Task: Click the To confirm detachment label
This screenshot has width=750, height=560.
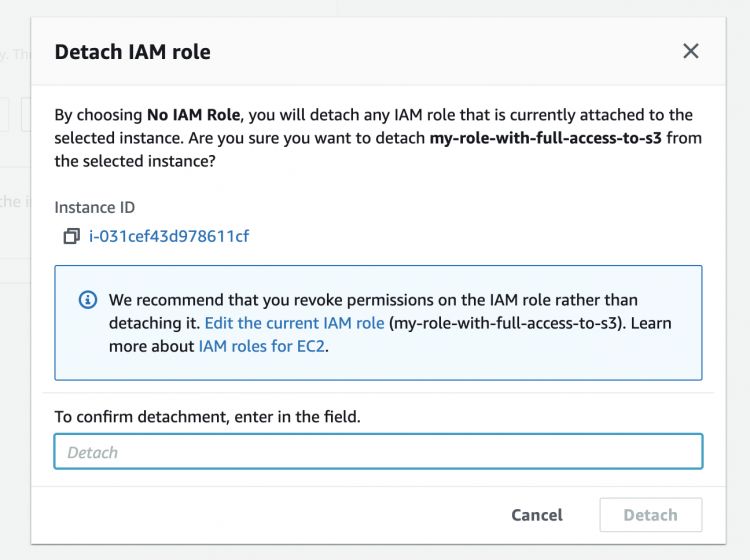Action: pyautogui.click(x=207, y=416)
